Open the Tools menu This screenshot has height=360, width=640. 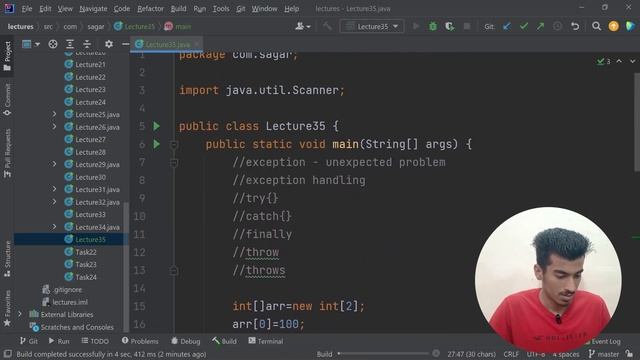coord(221,9)
